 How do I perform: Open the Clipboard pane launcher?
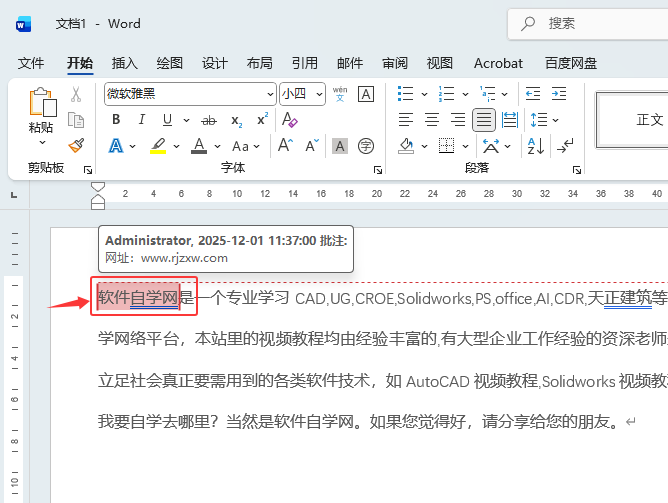point(88,170)
